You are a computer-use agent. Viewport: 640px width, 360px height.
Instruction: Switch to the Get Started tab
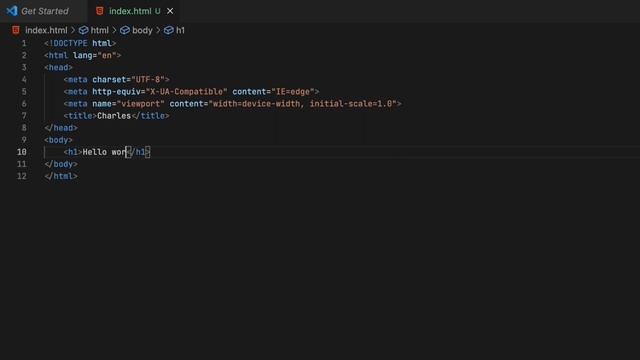[44, 11]
